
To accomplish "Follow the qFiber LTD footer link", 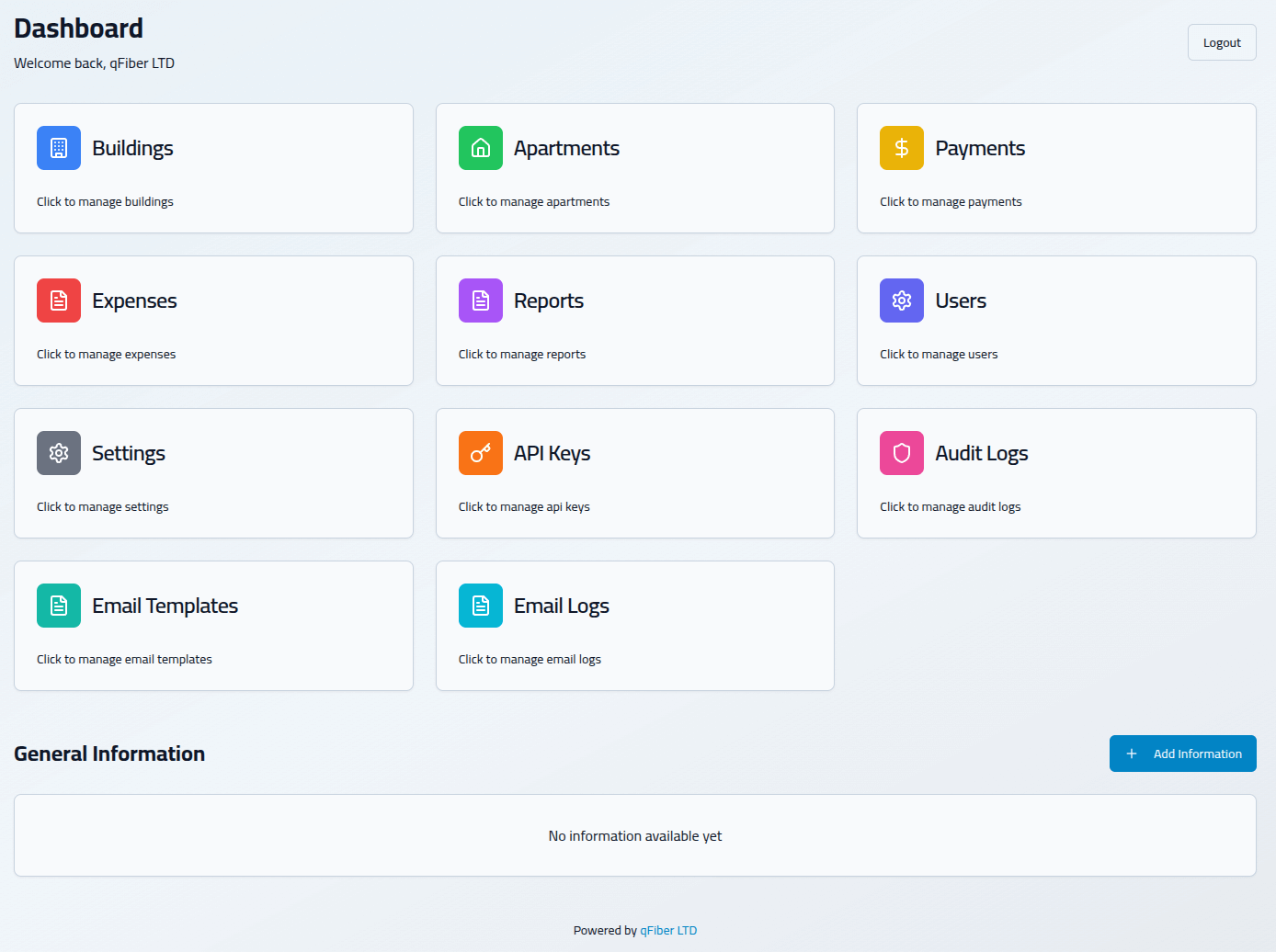I will (668, 930).
